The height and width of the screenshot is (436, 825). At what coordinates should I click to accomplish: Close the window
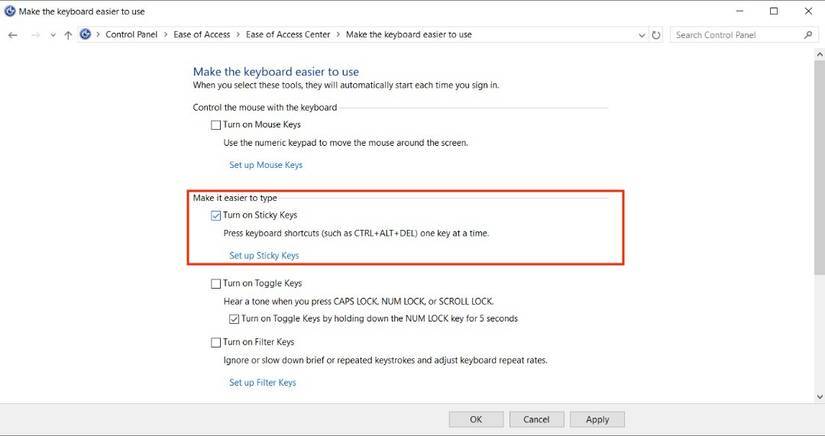point(808,11)
